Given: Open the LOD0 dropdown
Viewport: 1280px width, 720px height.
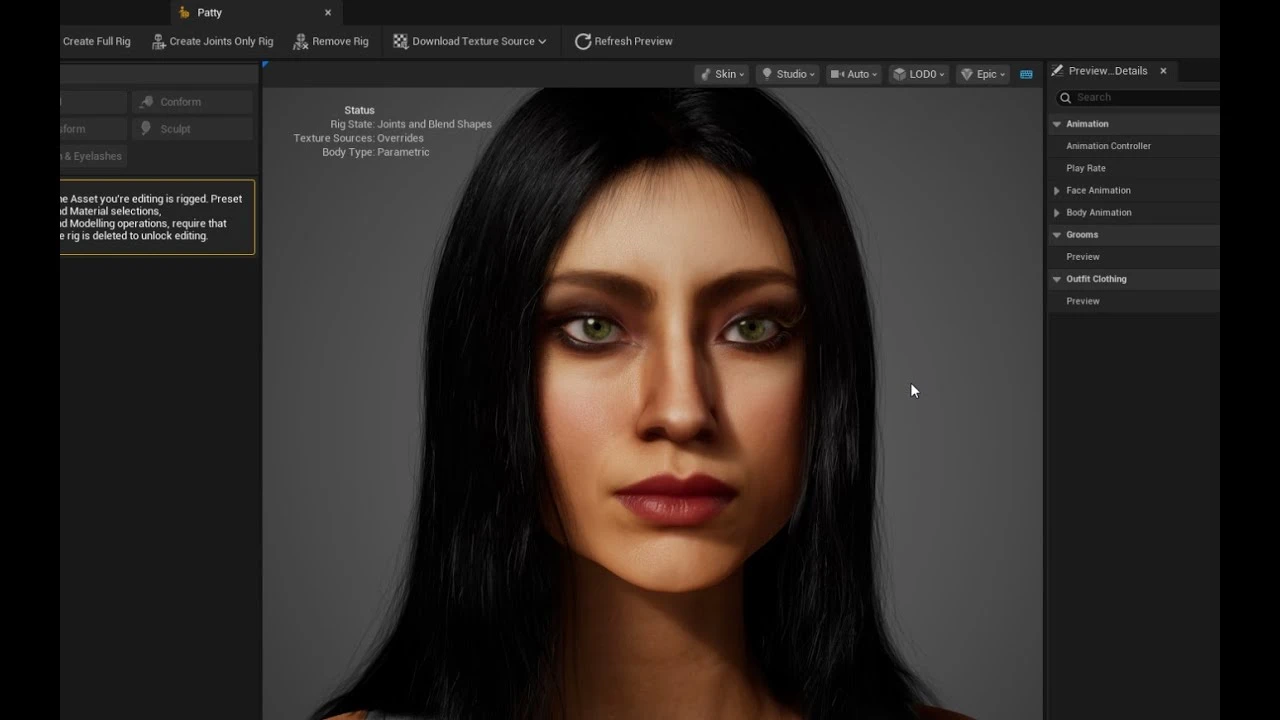Looking at the screenshot, I should 917,73.
